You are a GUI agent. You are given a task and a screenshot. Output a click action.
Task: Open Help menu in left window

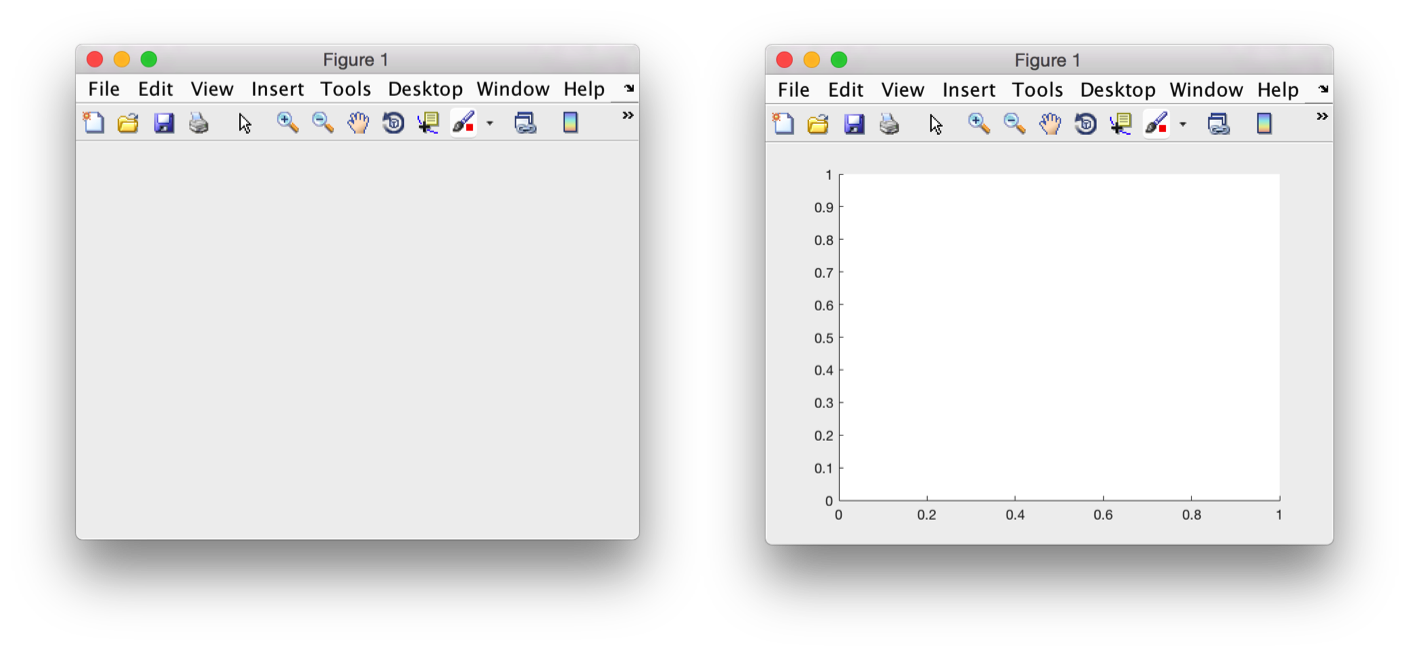(584, 89)
